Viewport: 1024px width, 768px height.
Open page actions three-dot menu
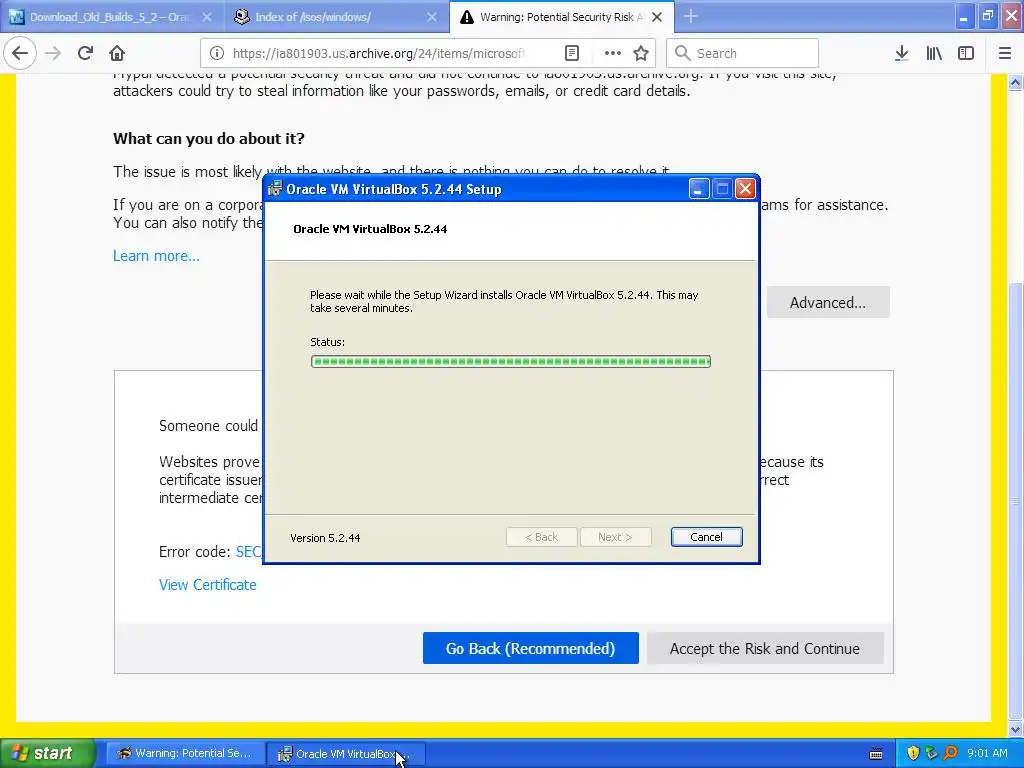point(613,53)
